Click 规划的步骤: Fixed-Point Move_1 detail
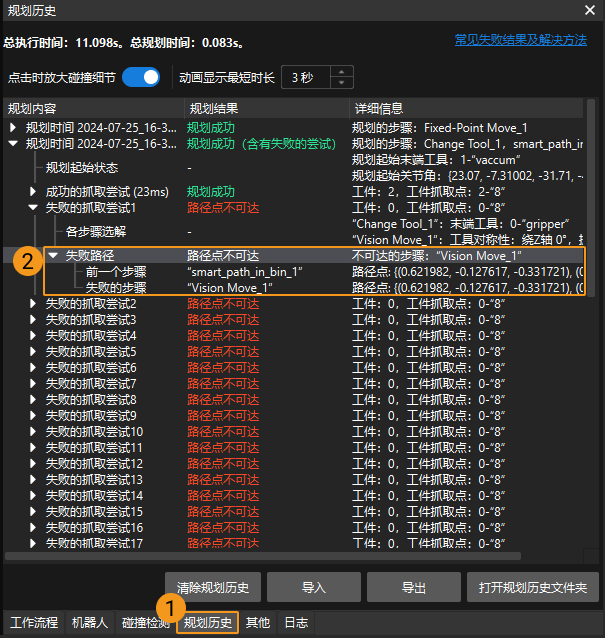 click(439, 128)
